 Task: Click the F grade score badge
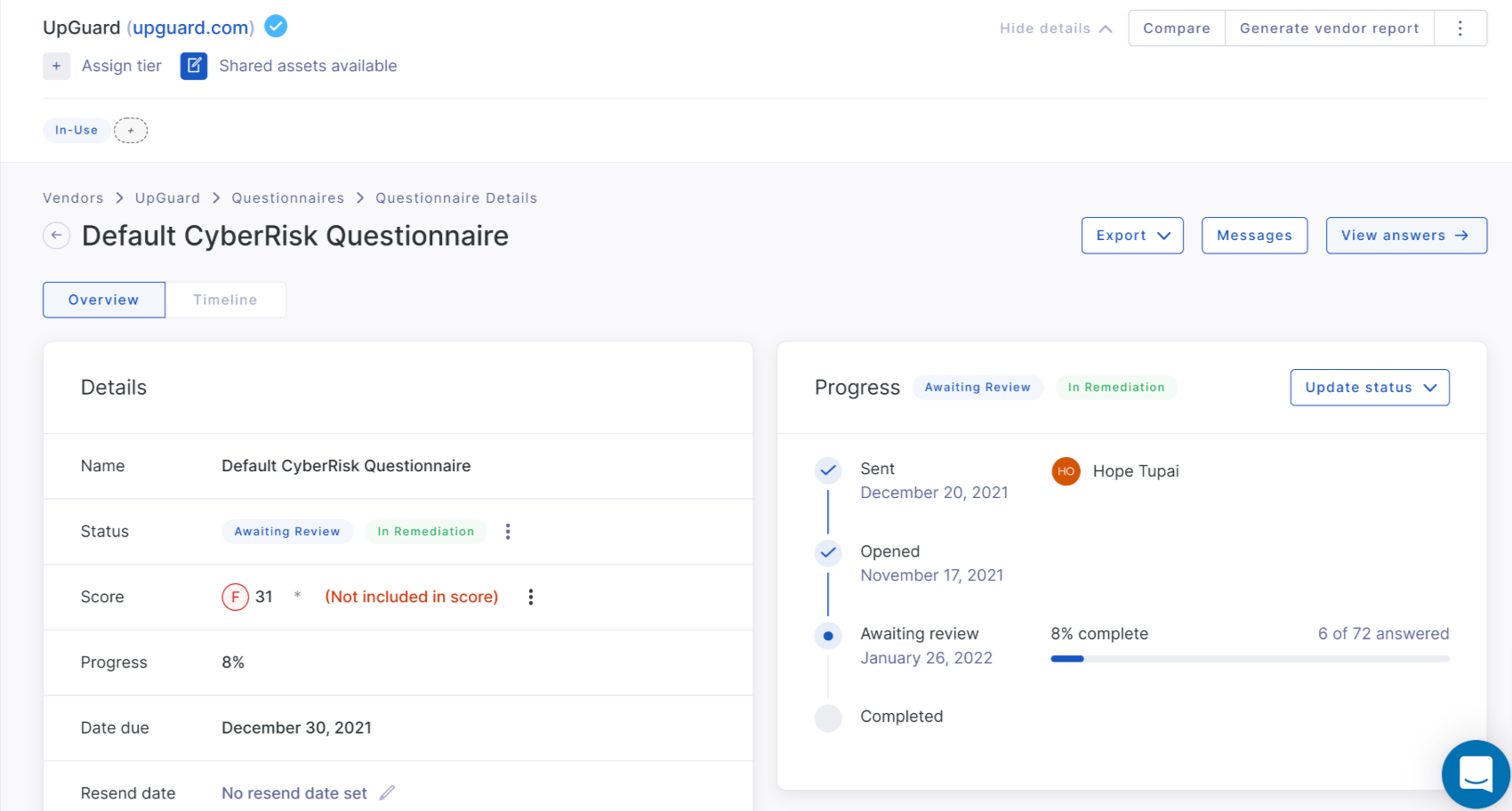235,597
